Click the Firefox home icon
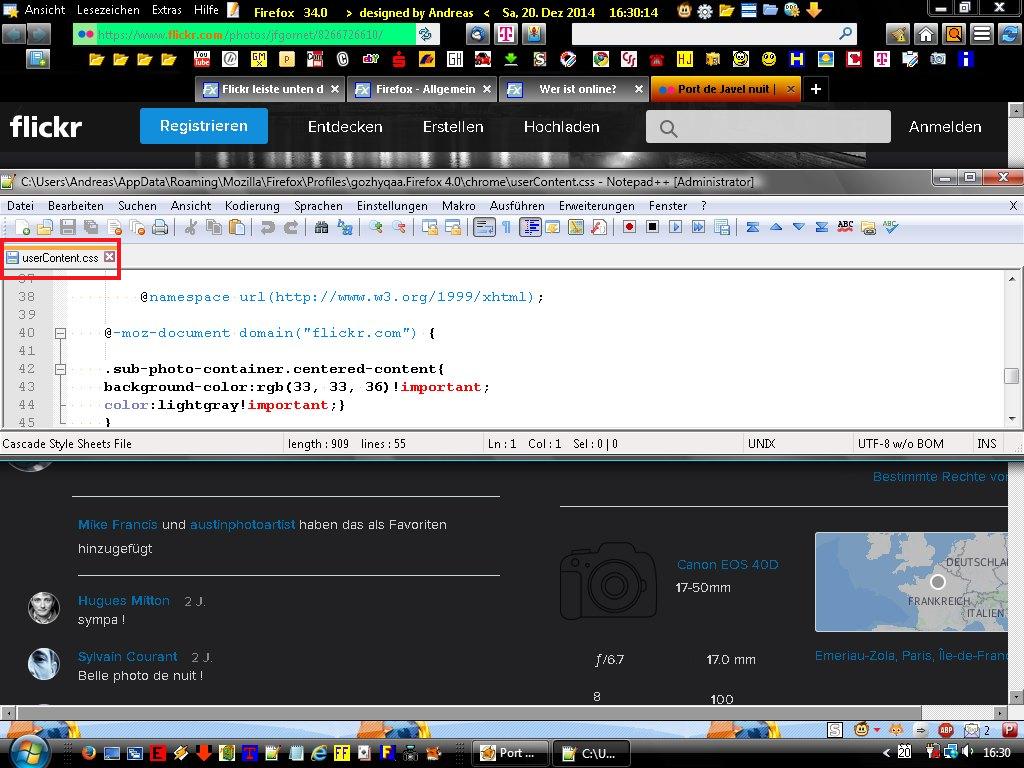The width and height of the screenshot is (1024, 768). (x=926, y=34)
